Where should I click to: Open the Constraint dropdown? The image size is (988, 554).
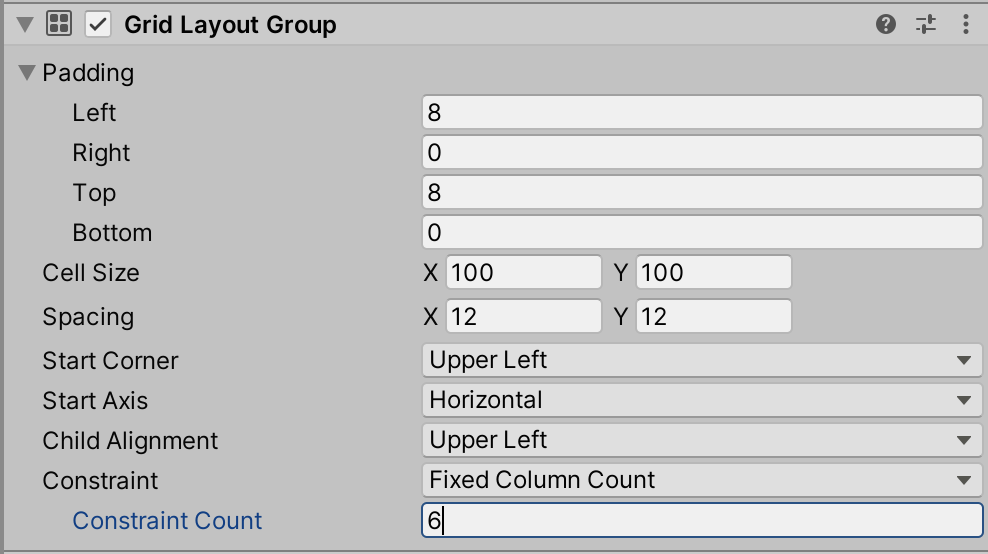[701, 480]
